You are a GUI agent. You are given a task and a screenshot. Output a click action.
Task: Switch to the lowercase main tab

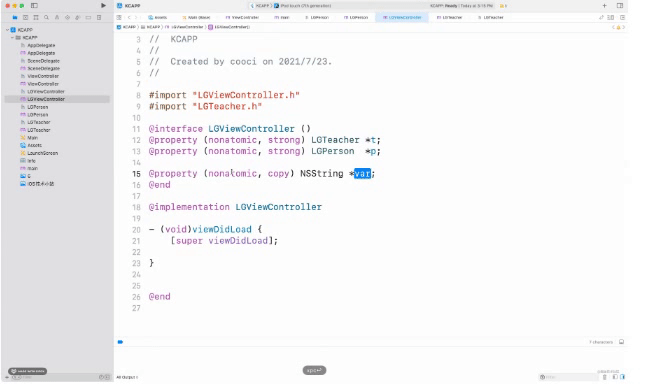282,17
